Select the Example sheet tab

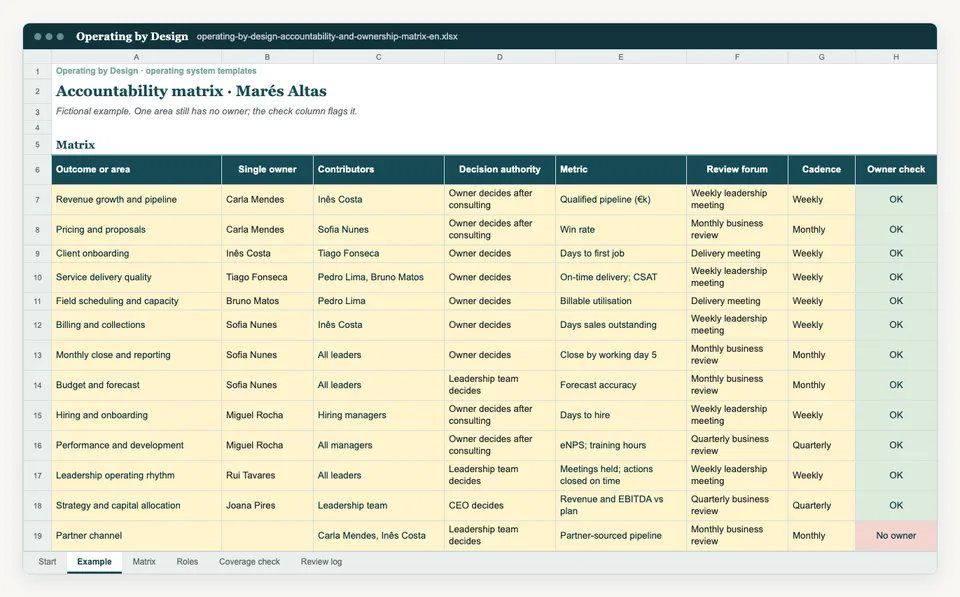tap(94, 561)
